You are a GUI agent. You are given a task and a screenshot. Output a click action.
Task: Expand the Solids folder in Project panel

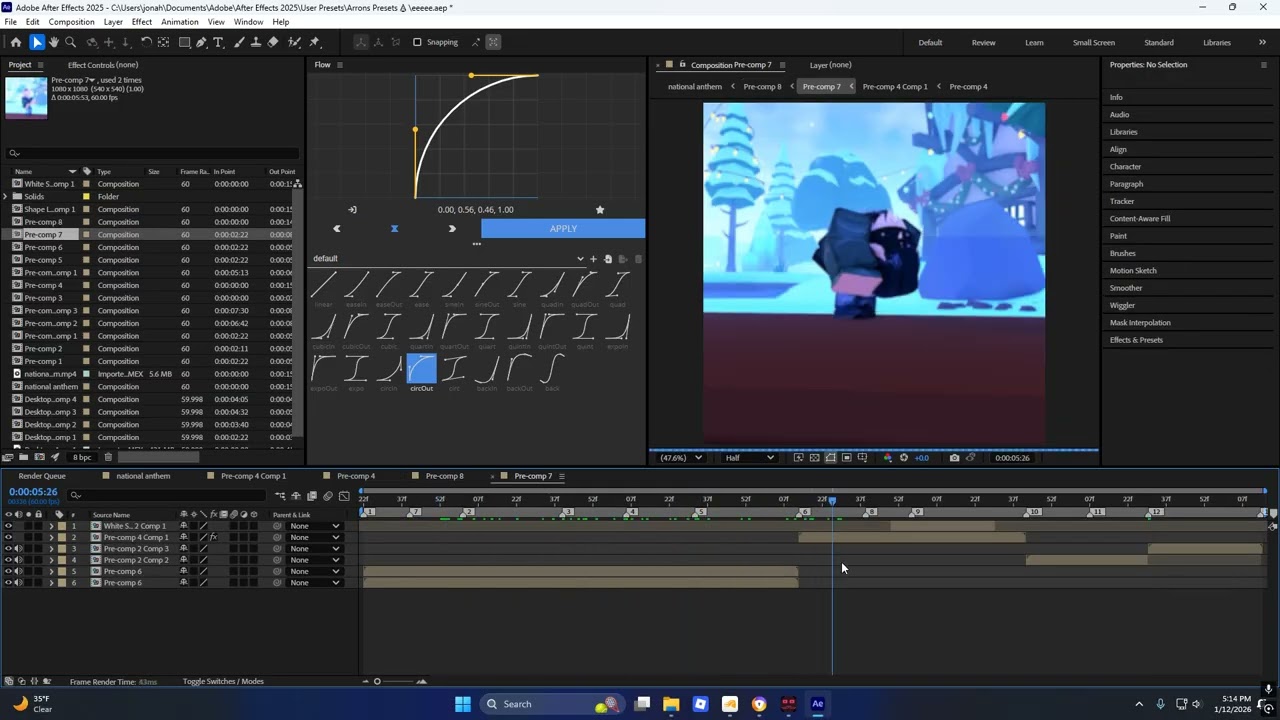click(6, 197)
